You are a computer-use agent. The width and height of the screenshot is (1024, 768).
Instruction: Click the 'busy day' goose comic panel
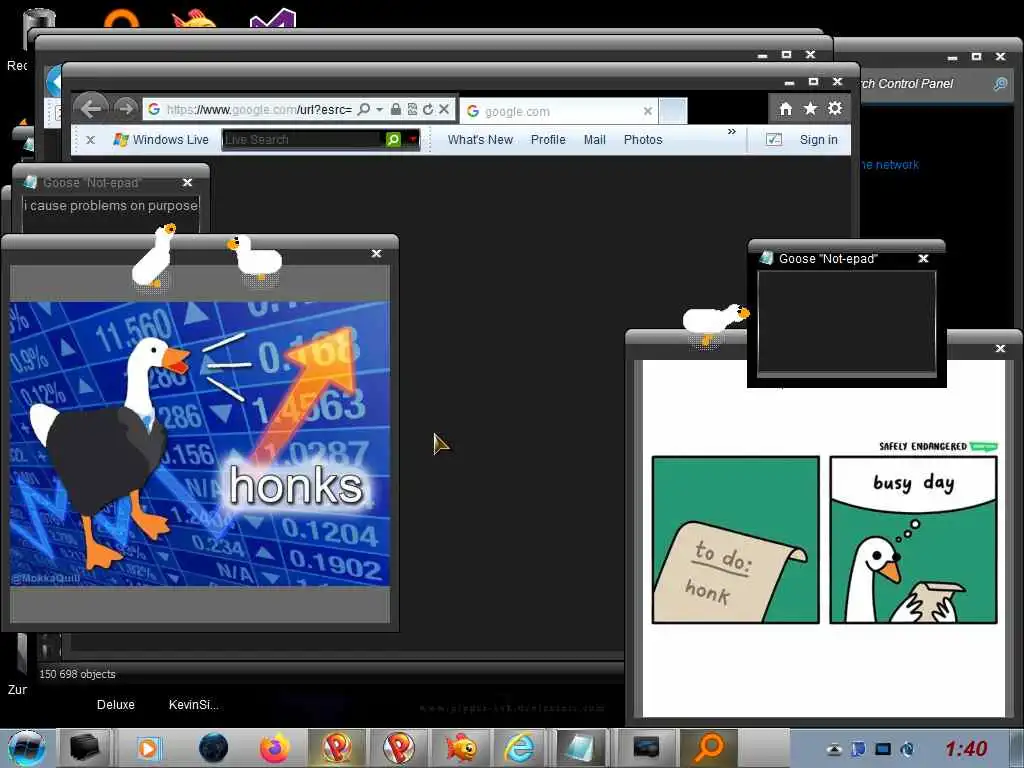coord(913,539)
